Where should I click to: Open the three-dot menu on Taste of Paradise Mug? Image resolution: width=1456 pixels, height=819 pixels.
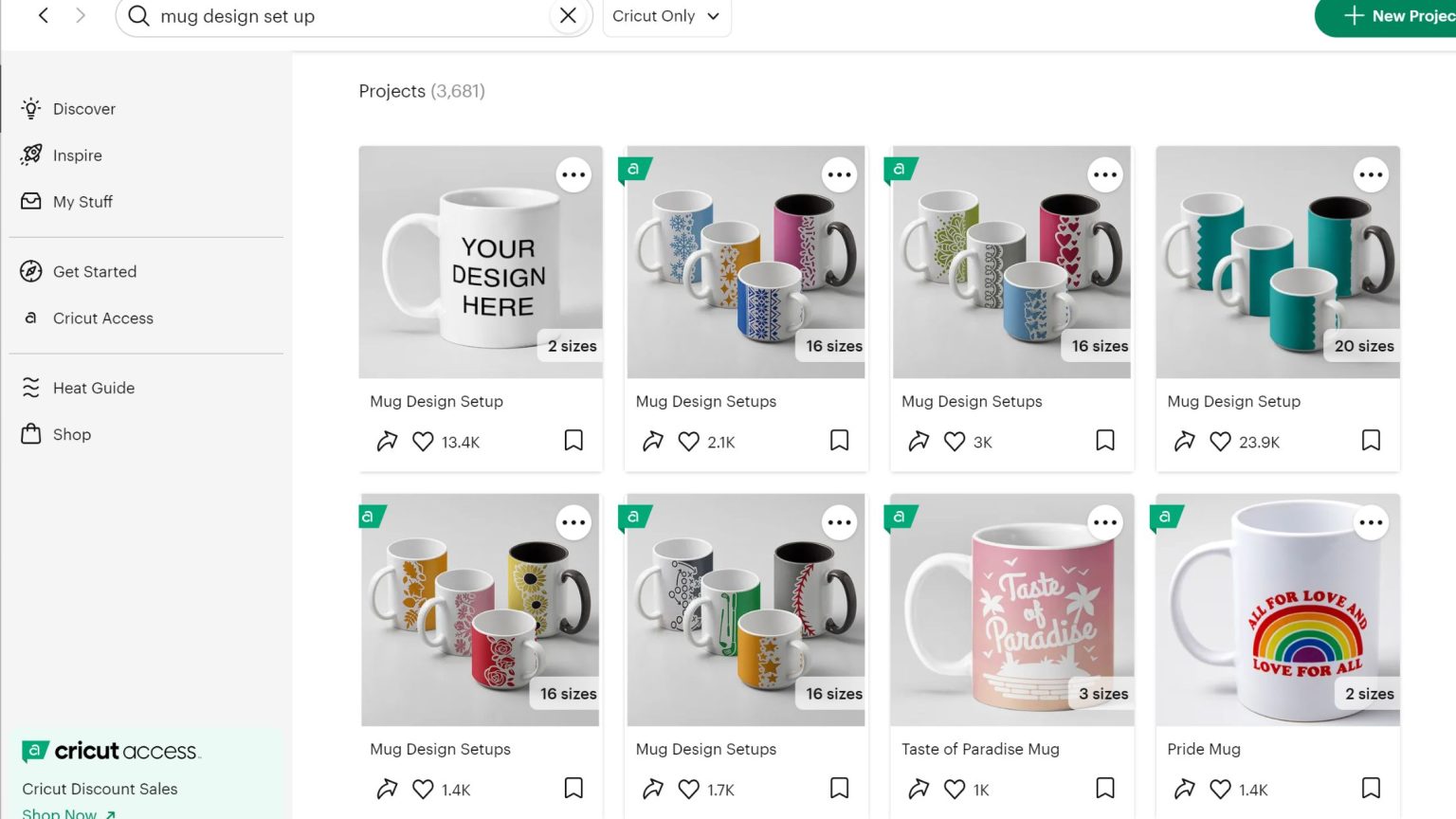[x=1105, y=522]
